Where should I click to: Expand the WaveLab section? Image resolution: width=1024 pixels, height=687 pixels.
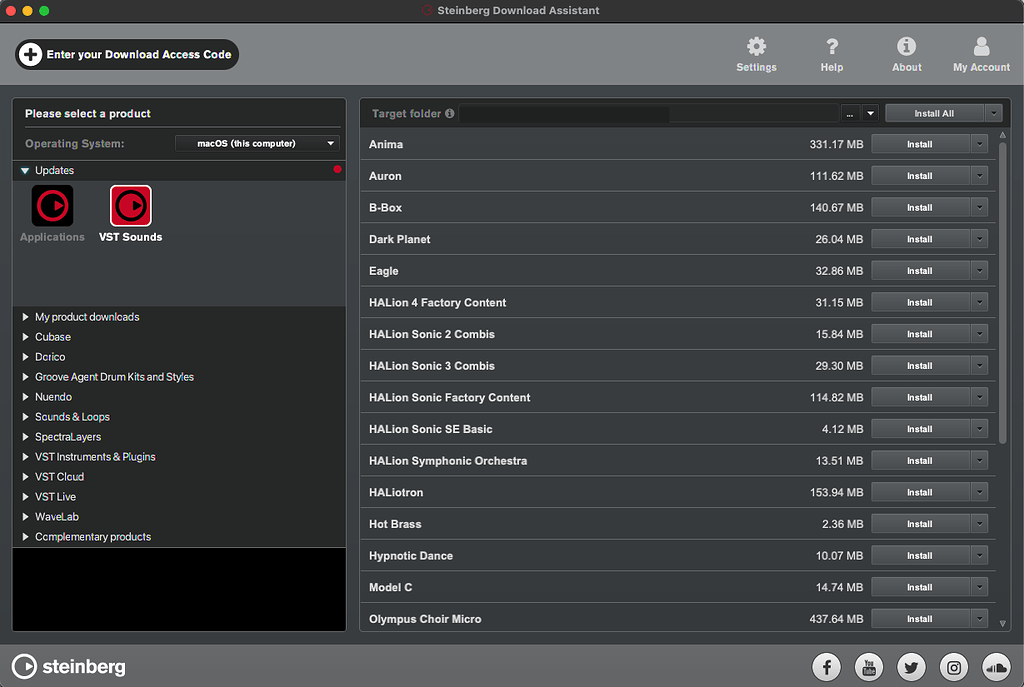57,516
